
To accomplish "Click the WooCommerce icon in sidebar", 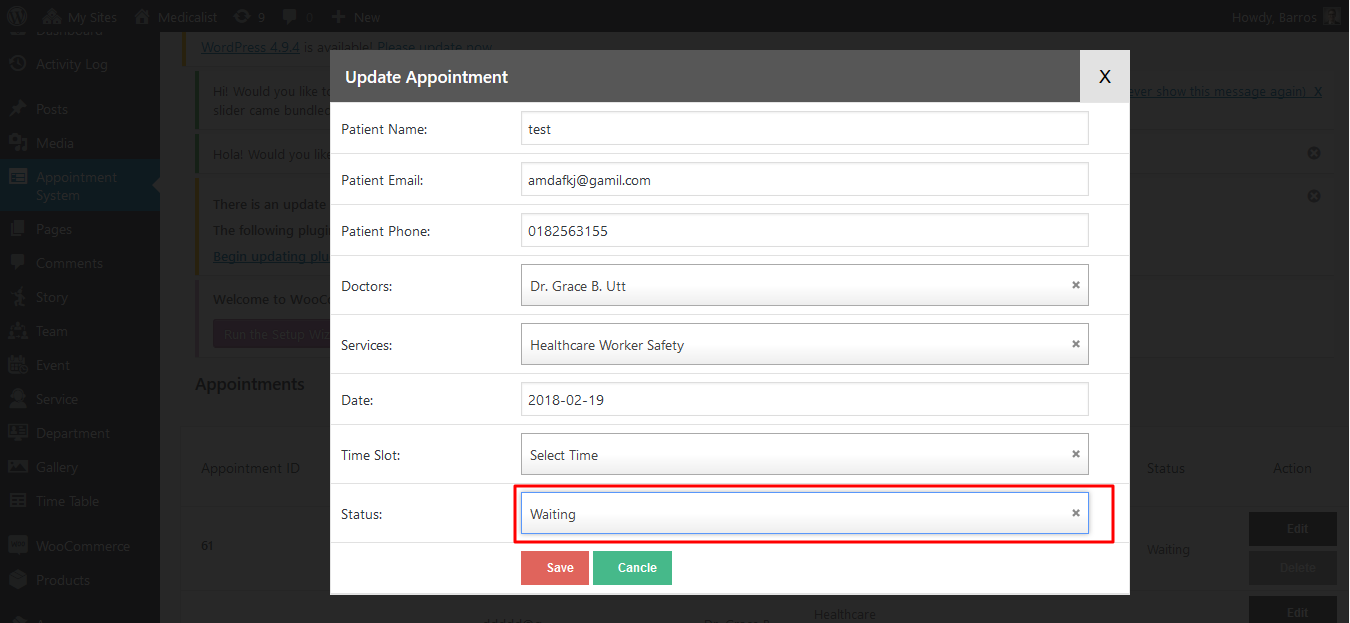I will [x=18, y=546].
